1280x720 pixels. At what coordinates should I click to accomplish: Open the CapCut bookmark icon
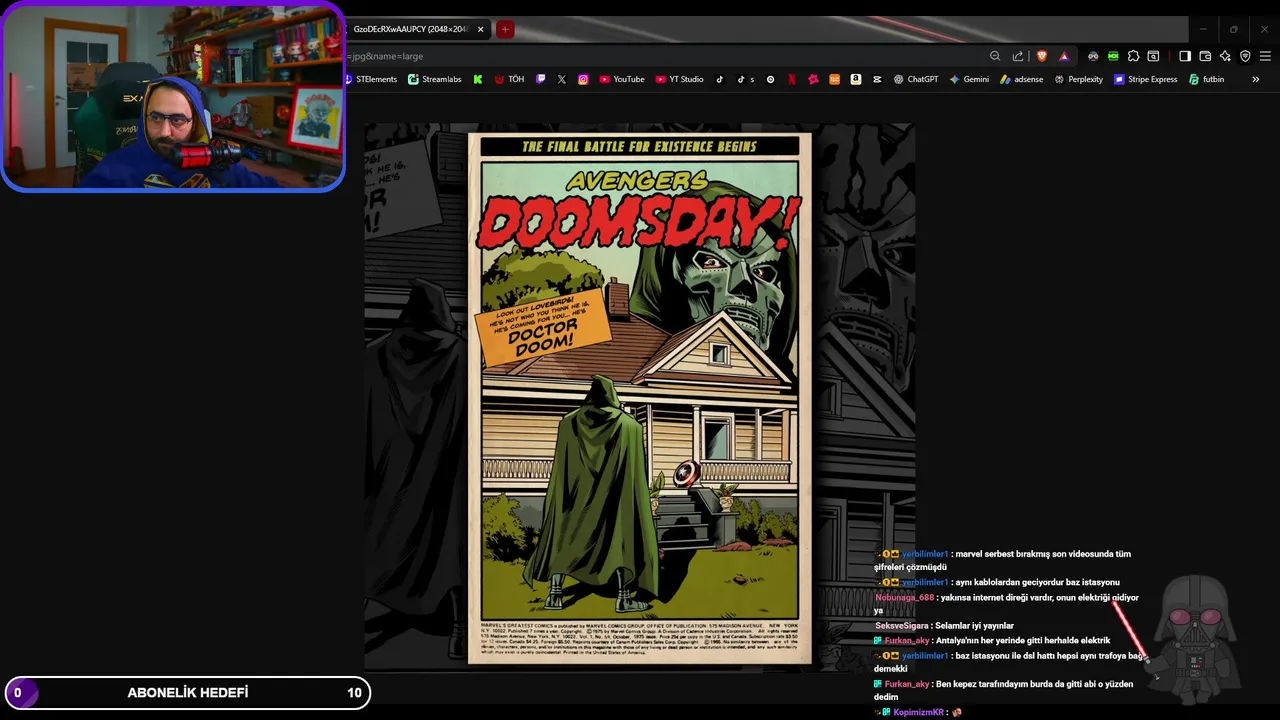[x=877, y=79]
